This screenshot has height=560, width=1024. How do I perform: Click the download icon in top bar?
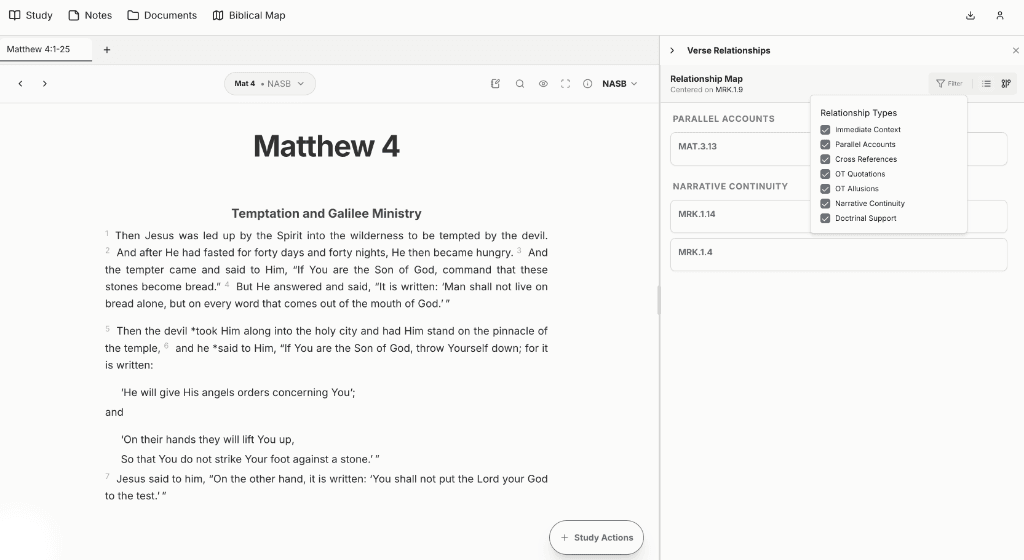(x=970, y=16)
